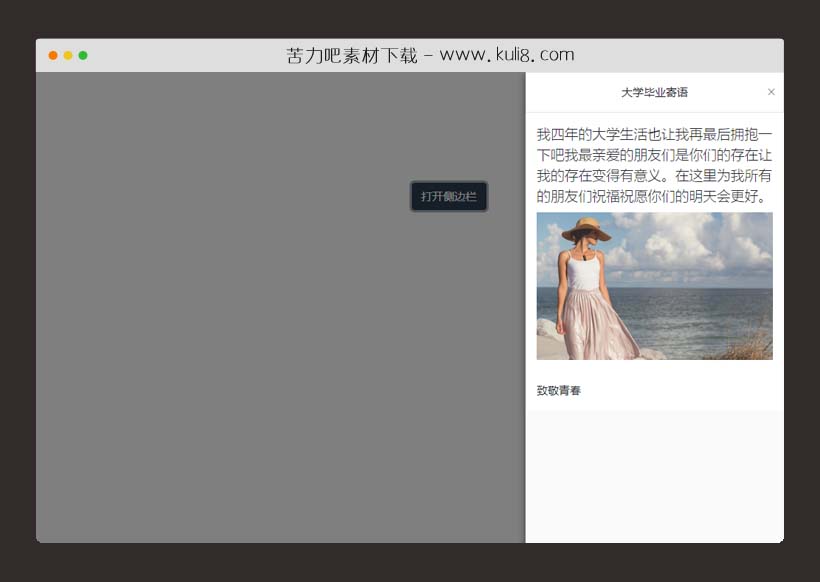Click the yellow traffic light window icon
This screenshot has height=582, width=820.
click(x=68, y=55)
